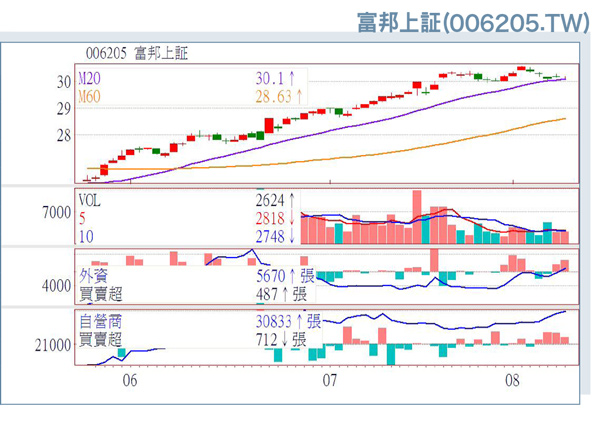The image size is (600, 428).
Task: Select the 08 month axis marker
Action: point(513,381)
